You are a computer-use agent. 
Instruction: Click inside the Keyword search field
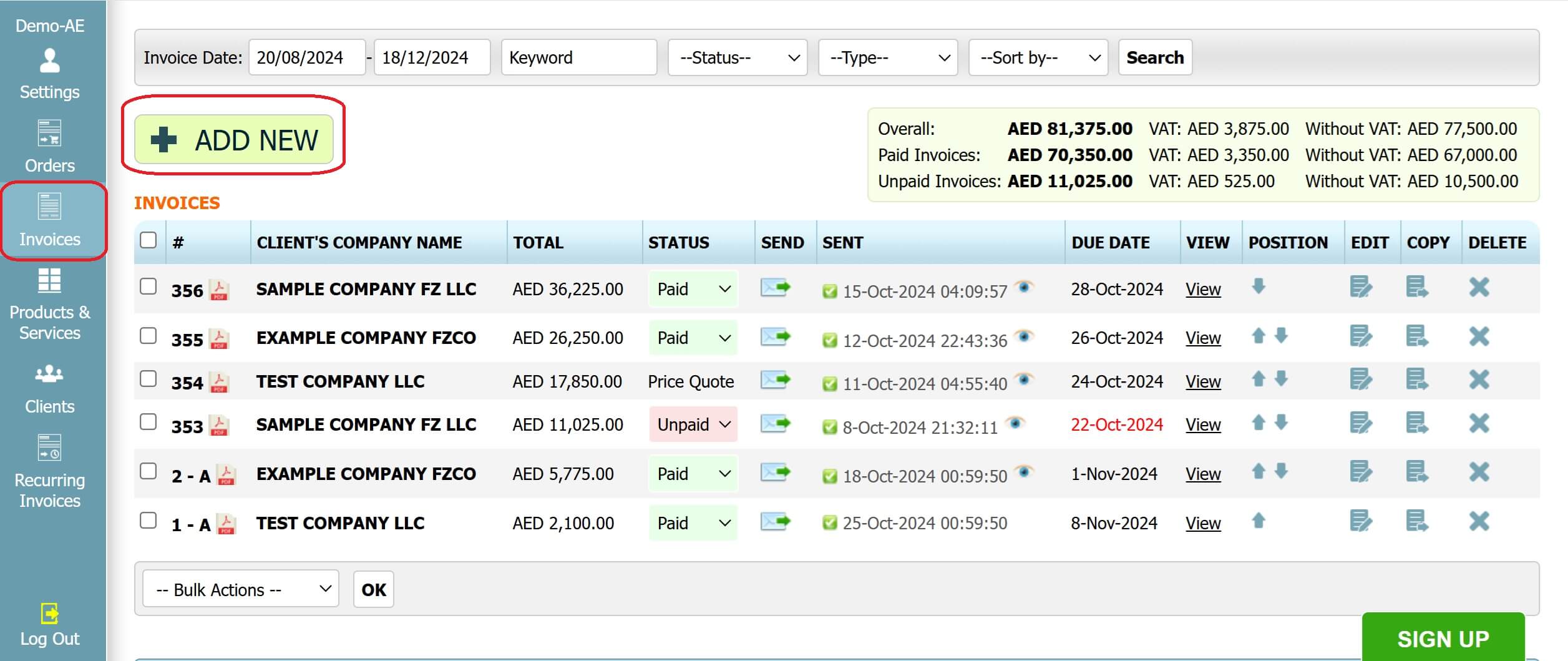tap(578, 57)
